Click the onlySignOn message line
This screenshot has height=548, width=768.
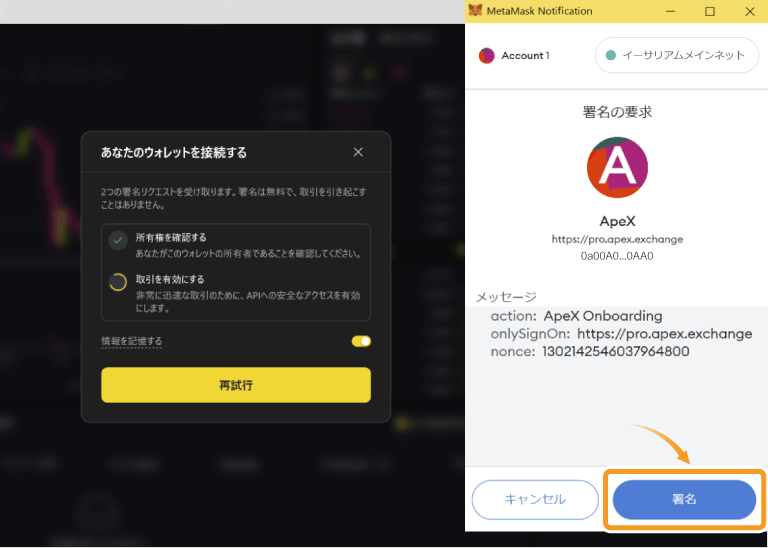(622, 334)
